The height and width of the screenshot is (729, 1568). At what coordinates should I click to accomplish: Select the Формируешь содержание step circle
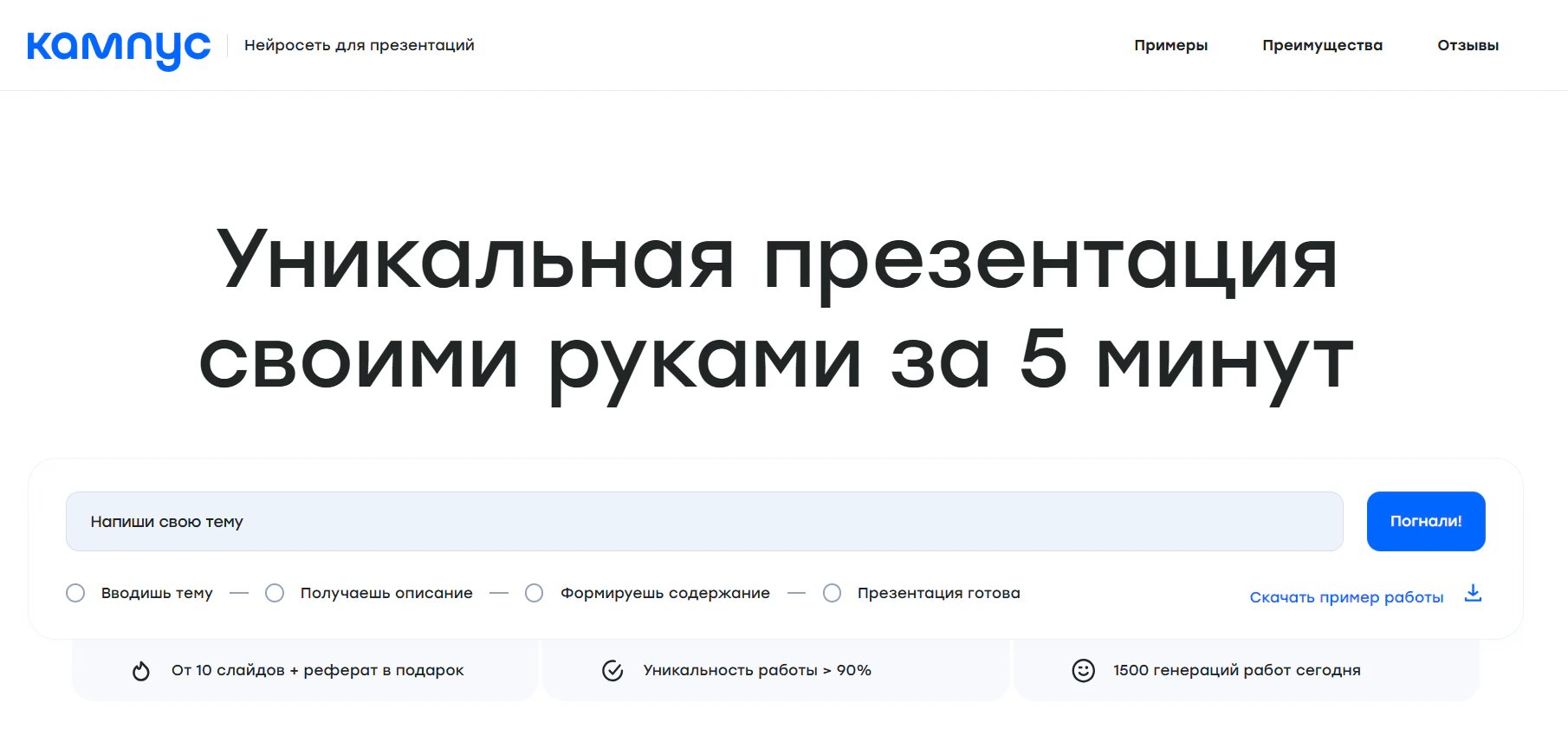[x=535, y=593]
